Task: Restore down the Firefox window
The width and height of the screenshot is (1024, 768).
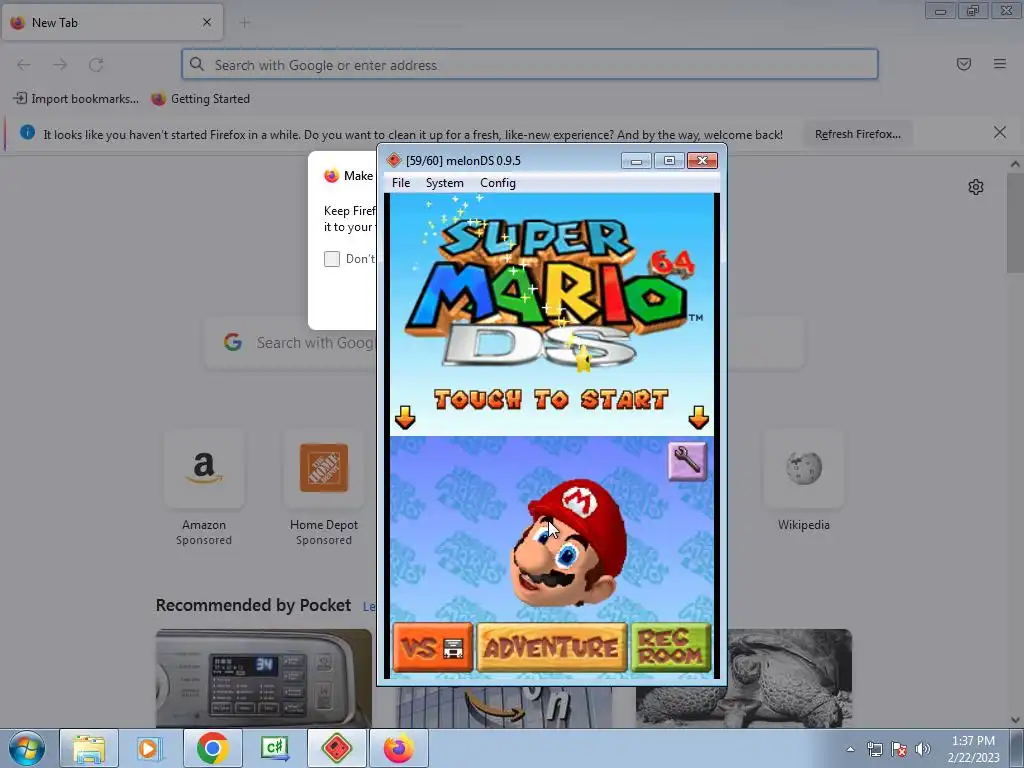Action: [x=973, y=11]
